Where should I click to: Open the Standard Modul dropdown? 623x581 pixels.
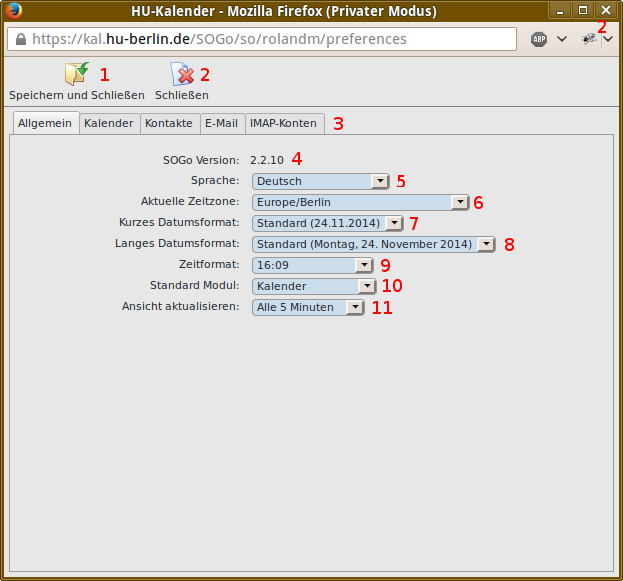click(312, 286)
